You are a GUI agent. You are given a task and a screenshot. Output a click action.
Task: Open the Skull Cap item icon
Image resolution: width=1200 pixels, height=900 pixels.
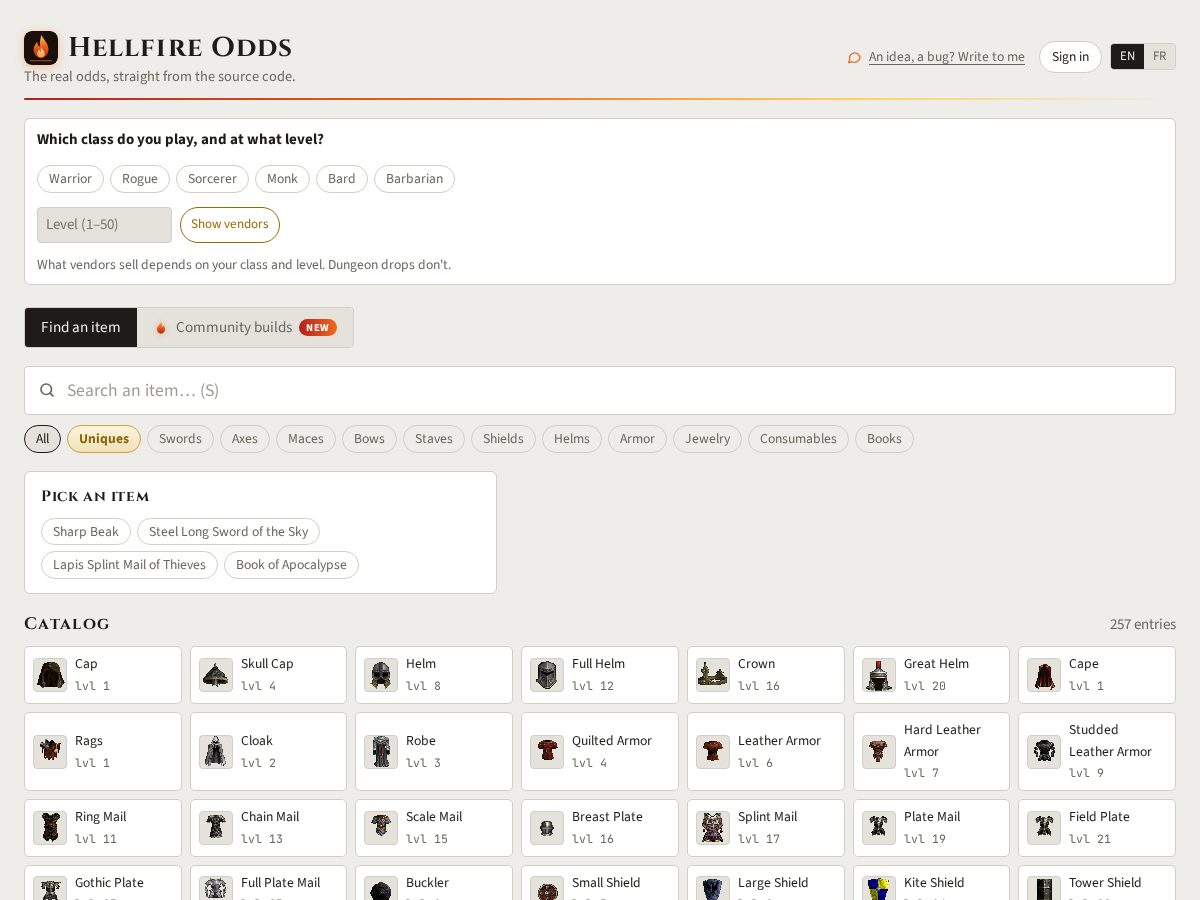[216, 675]
